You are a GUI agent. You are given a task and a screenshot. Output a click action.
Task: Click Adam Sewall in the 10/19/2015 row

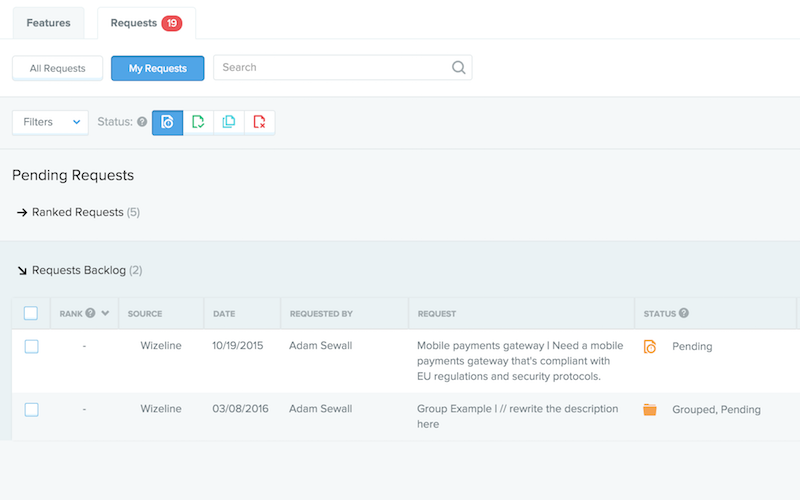[x=320, y=345]
